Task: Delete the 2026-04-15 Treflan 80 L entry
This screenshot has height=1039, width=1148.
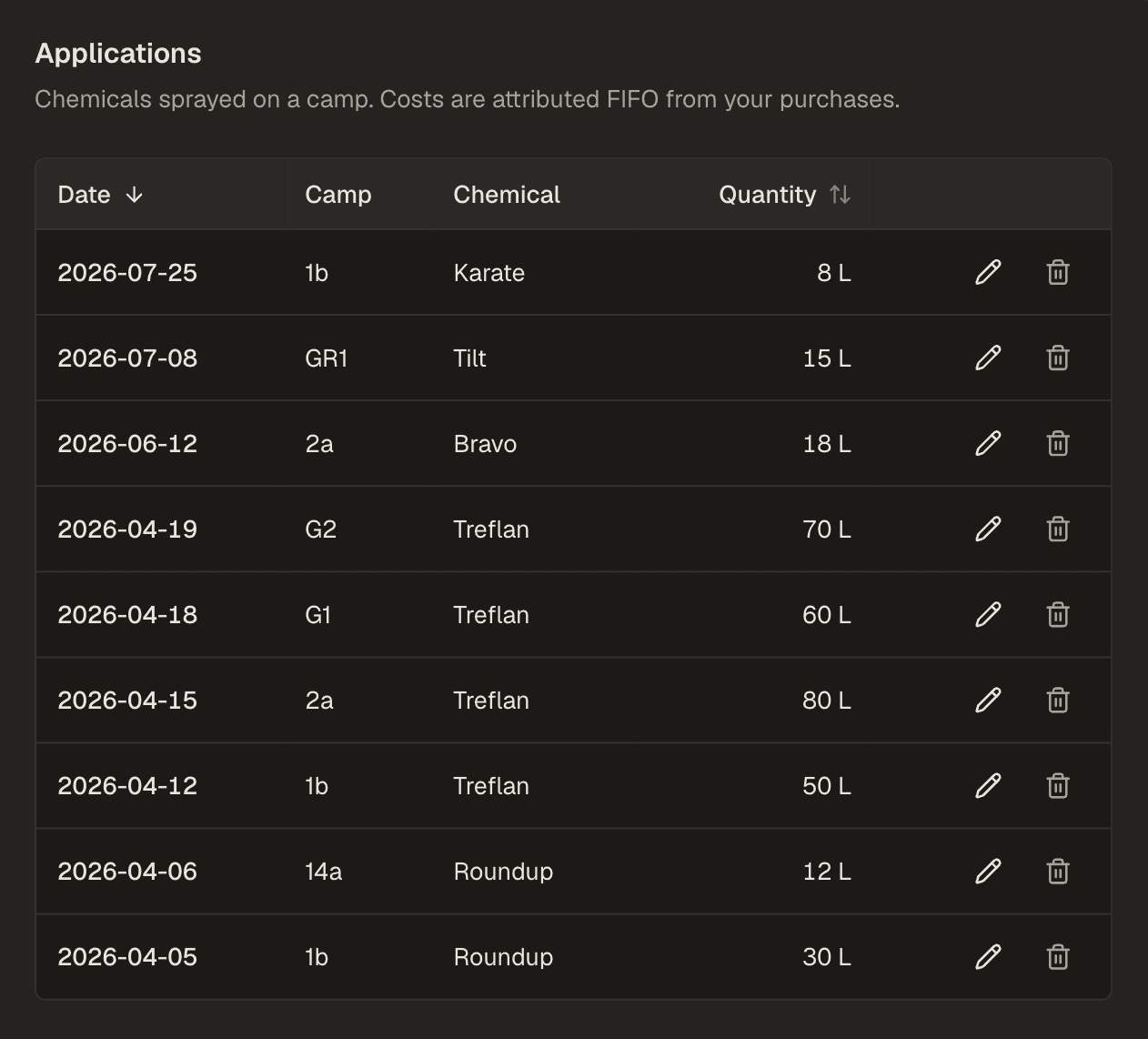Action: 1057,700
